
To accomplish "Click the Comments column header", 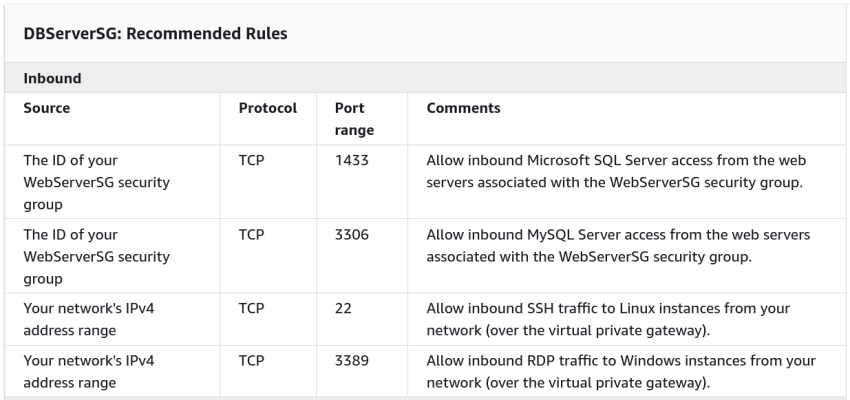I will tap(463, 108).
